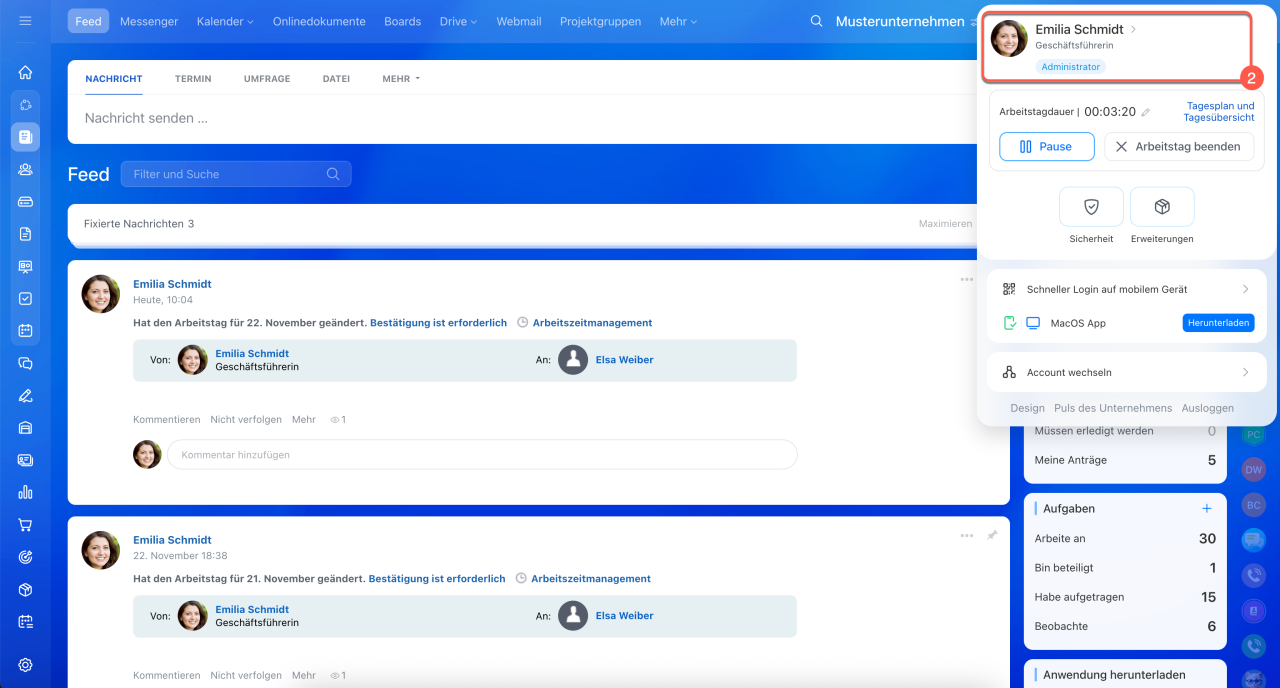1280x688 pixels.
Task: Toggle Nicht verfolgen on the 22. November post
Action: pos(246,676)
